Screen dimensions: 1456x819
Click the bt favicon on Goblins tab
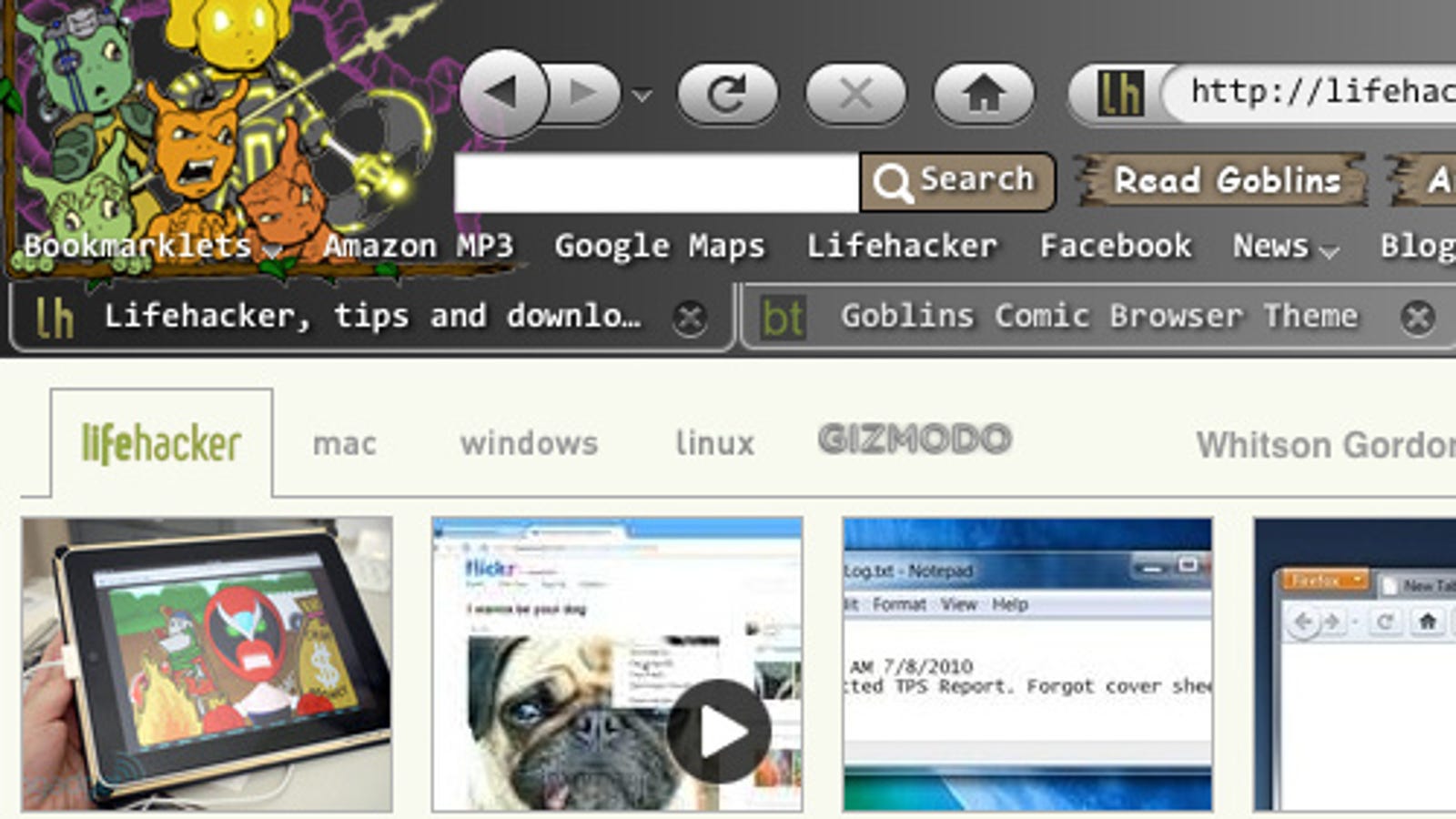[783, 318]
